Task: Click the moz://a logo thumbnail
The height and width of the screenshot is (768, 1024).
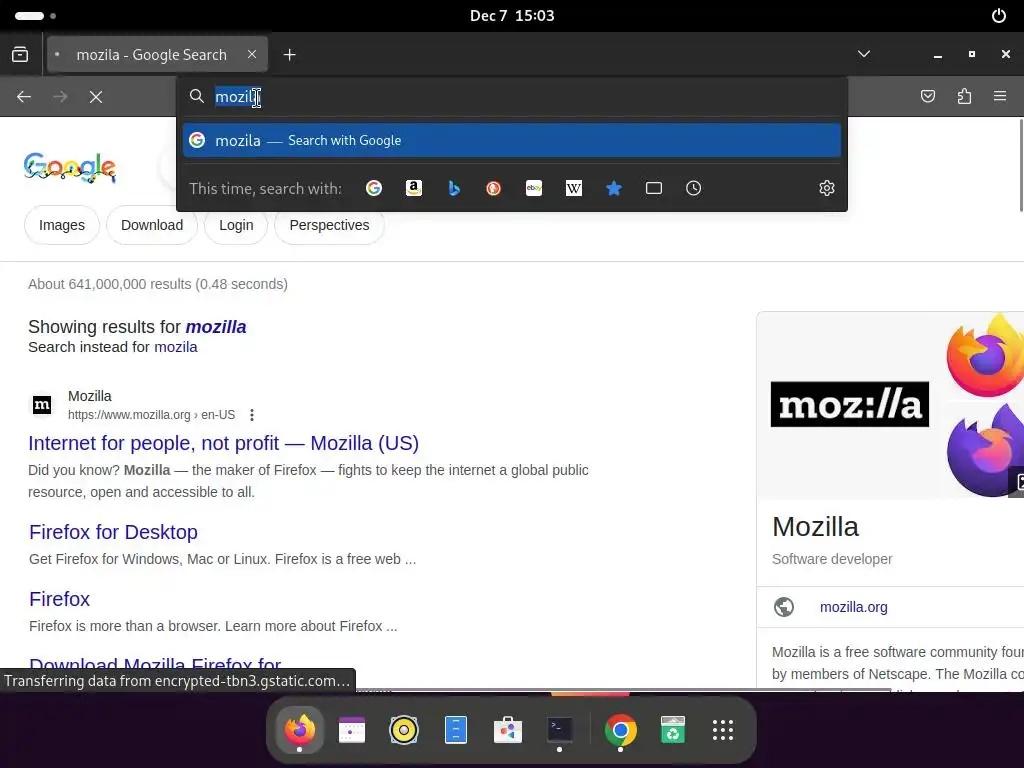Action: coord(850,404)
